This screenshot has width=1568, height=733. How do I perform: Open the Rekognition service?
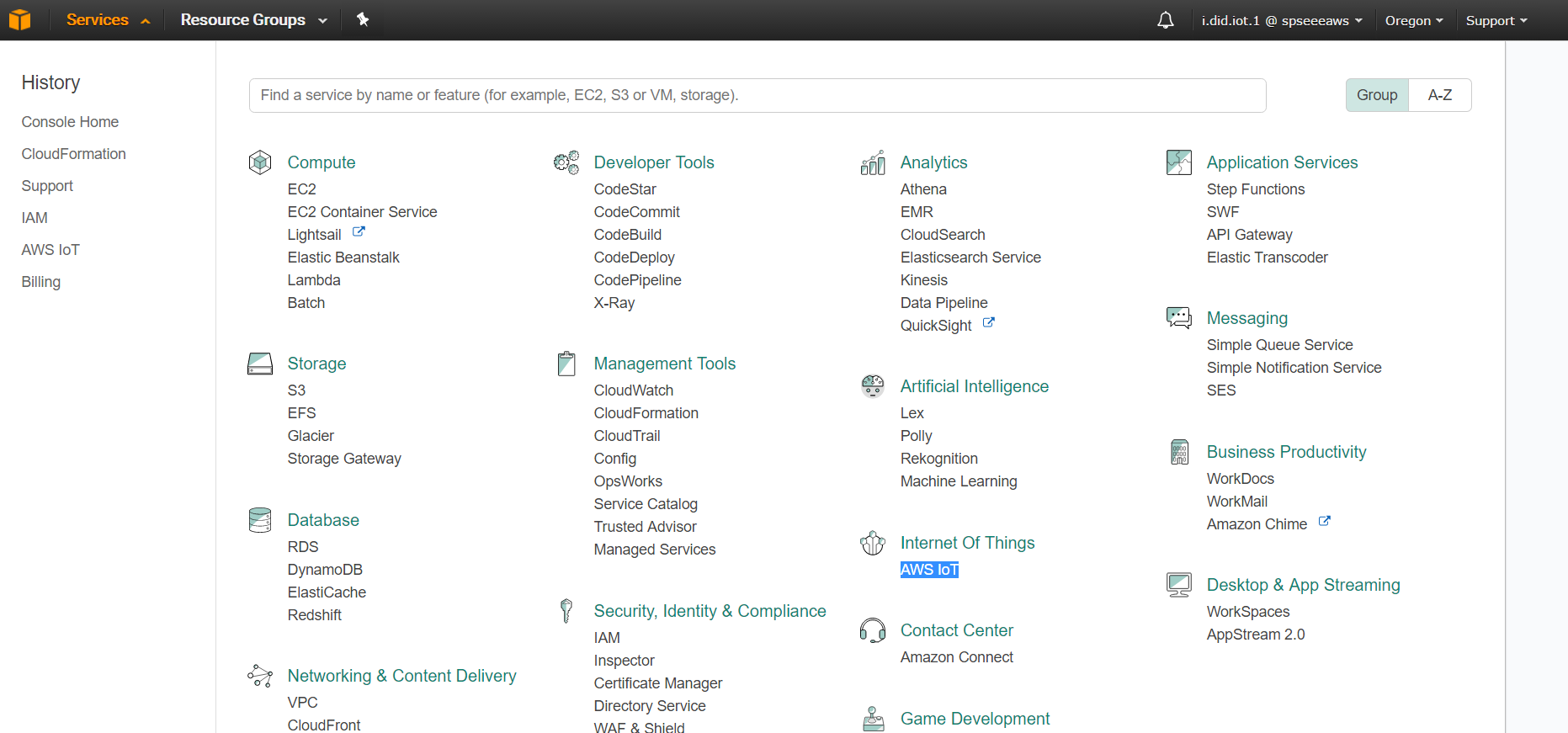click(x=939, y=459)
